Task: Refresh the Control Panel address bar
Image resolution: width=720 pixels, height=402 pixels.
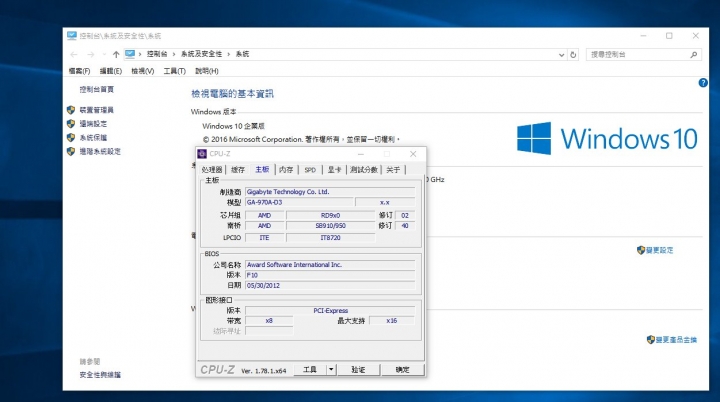Action: point(573,55)
